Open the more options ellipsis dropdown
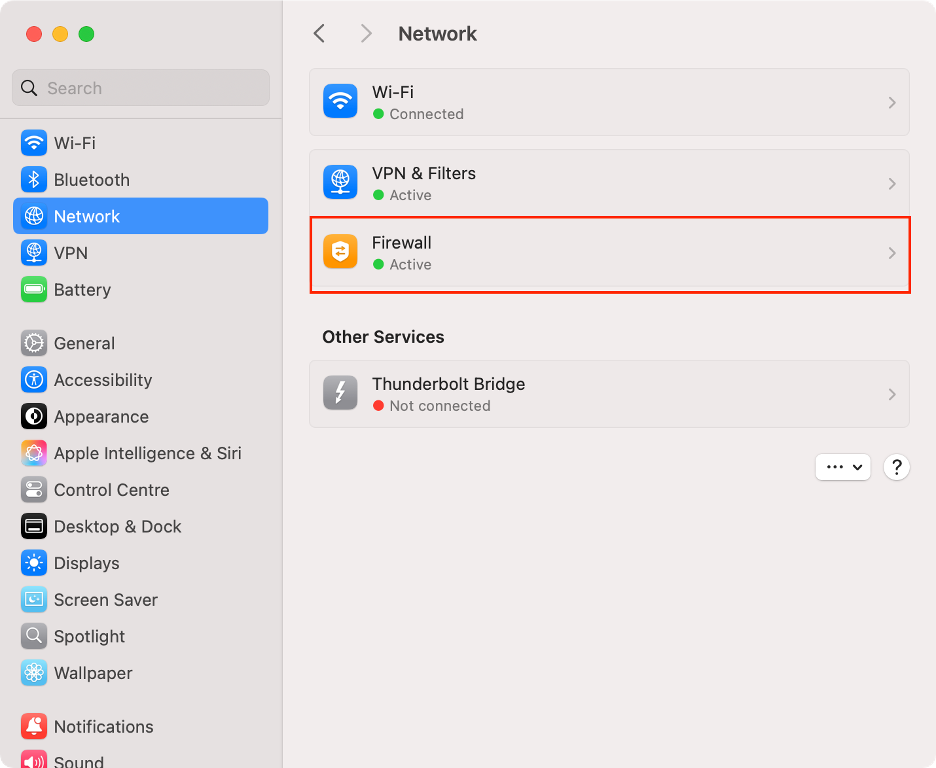 843,467
